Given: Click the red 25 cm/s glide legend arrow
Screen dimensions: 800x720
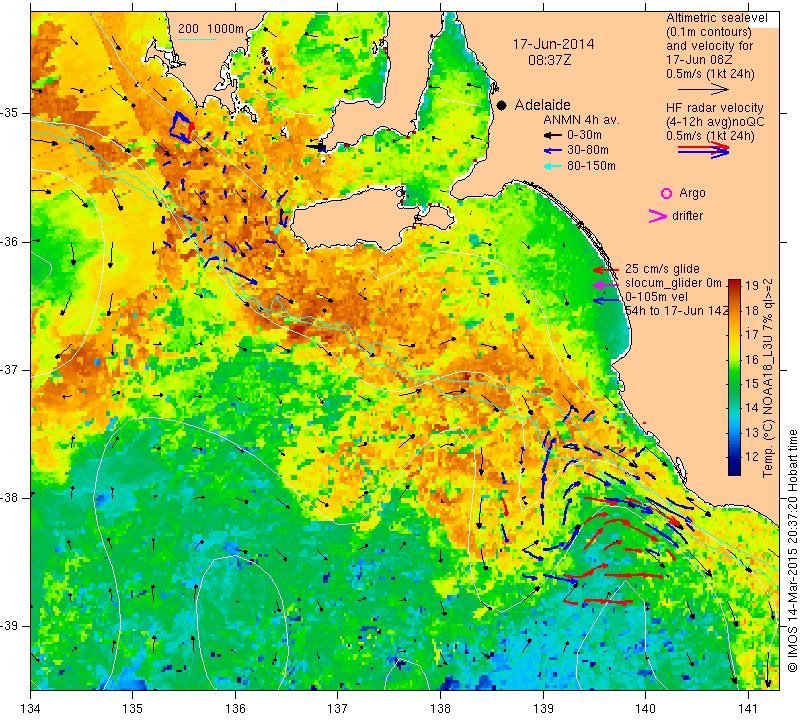Looking at the screenshot, I should (606, 269).
